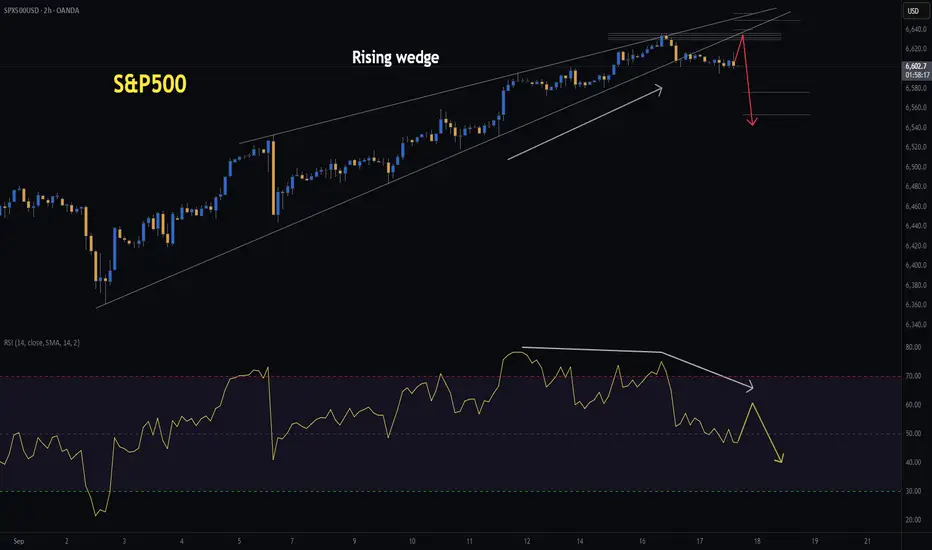The image size is (932, 550).
Task: Click the 6,580.0 price scale label
Action: pyautogui.click(x=916, y=88)
